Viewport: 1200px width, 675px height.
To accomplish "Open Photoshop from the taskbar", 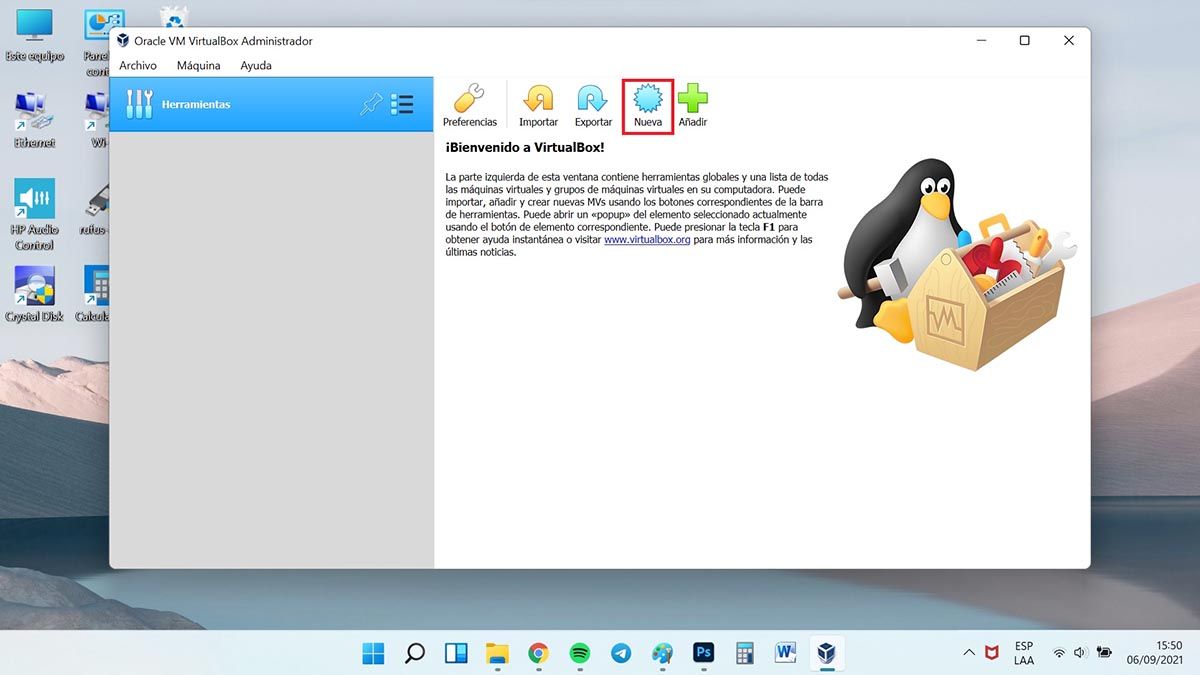I will [703, 653].
